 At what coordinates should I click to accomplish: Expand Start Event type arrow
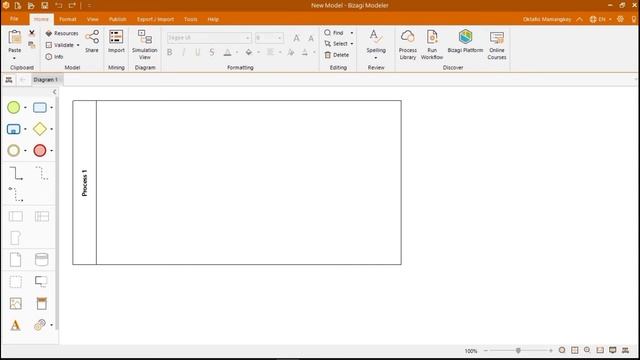pos(25,108)
